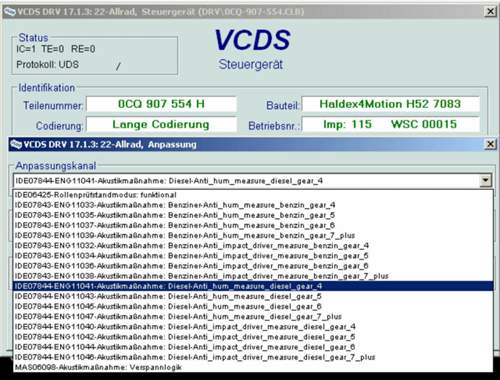500x380 pixels.
Task: Click Teilenummer field 0CQ 907 554 H
Action: (x=161, y=104)
